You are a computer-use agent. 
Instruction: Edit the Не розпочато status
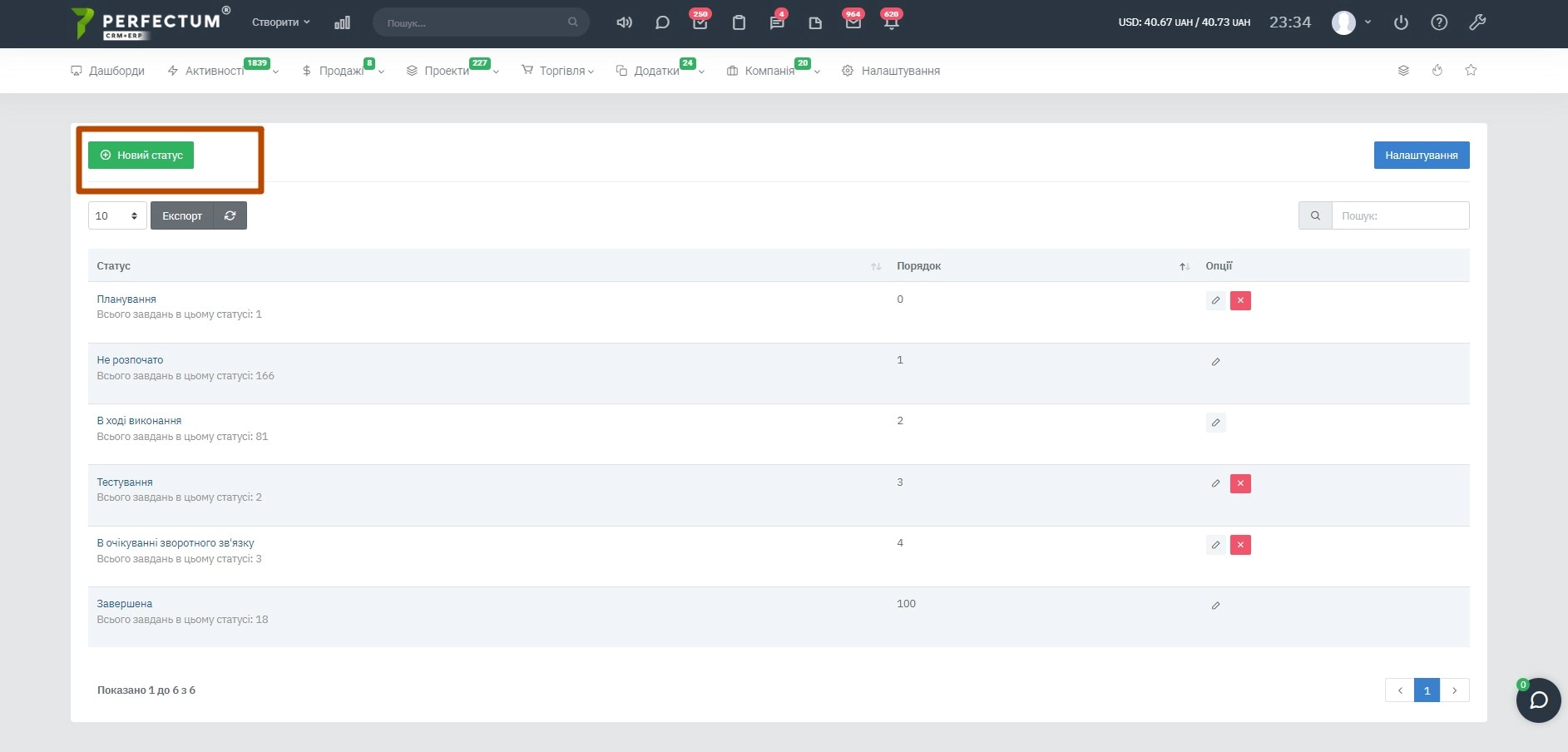coord(1215,362)
